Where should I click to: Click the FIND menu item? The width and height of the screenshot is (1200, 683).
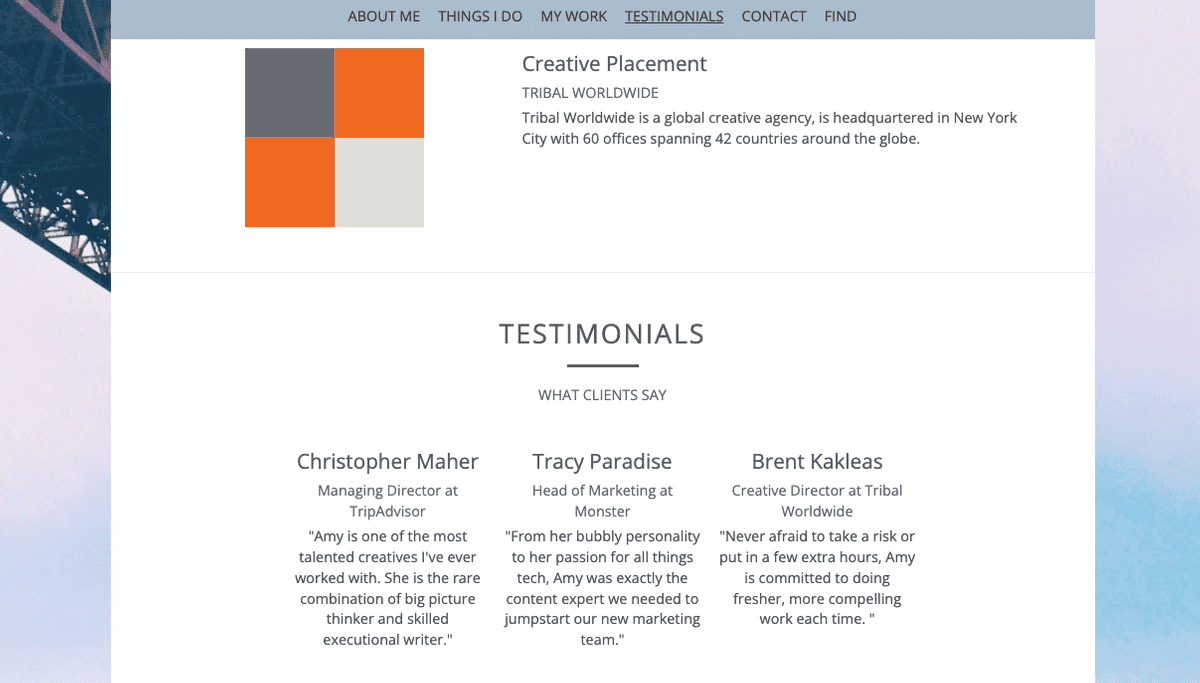(x=840, y=16)
